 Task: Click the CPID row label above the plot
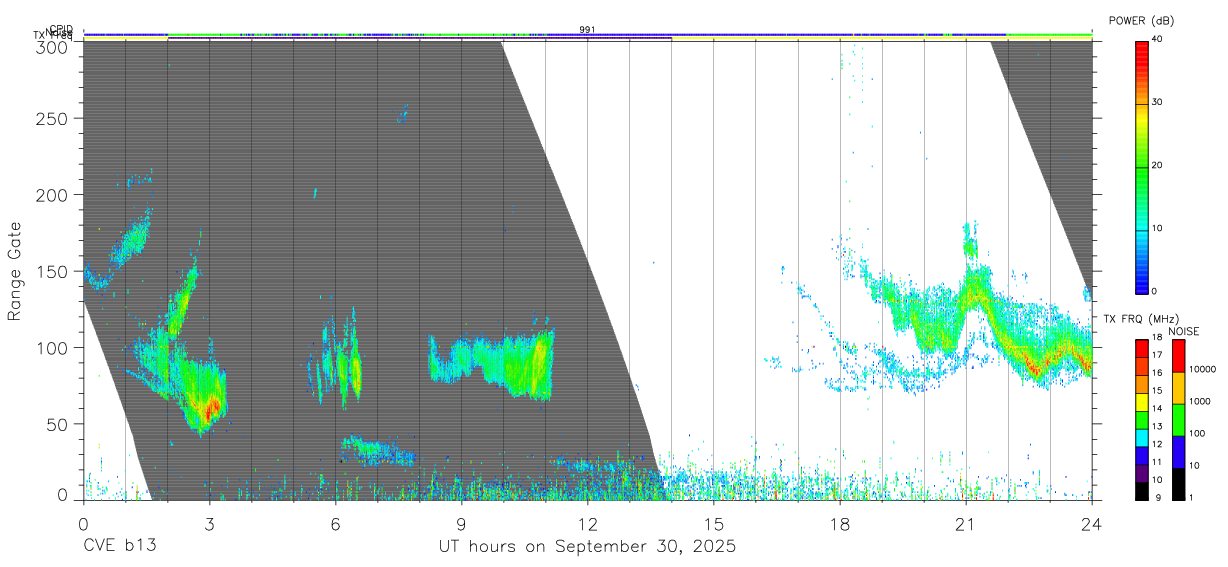(60, 30)
